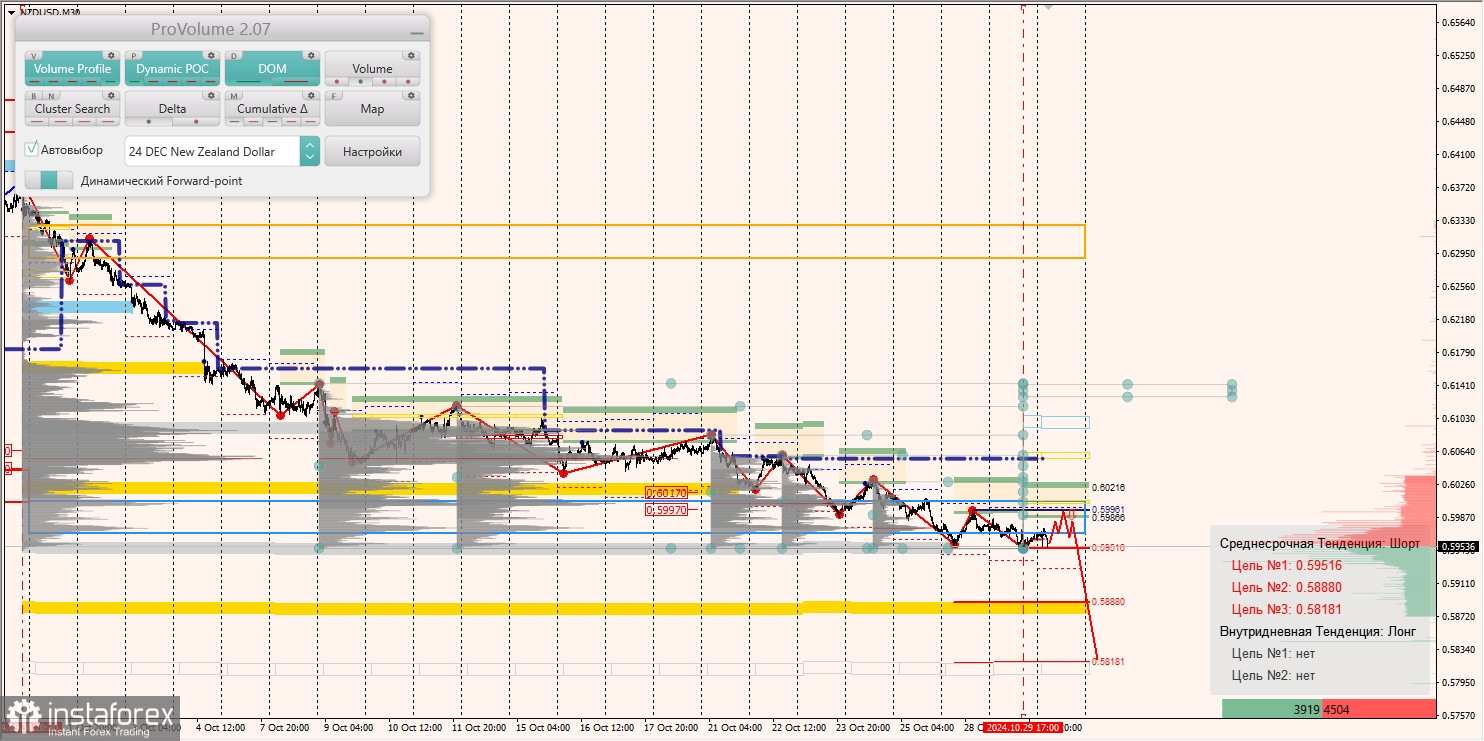Click the 21 Oct 04:00 date label
Image resolution: width=1484 pixels, height=741 pixels.
tap(735, 728)
